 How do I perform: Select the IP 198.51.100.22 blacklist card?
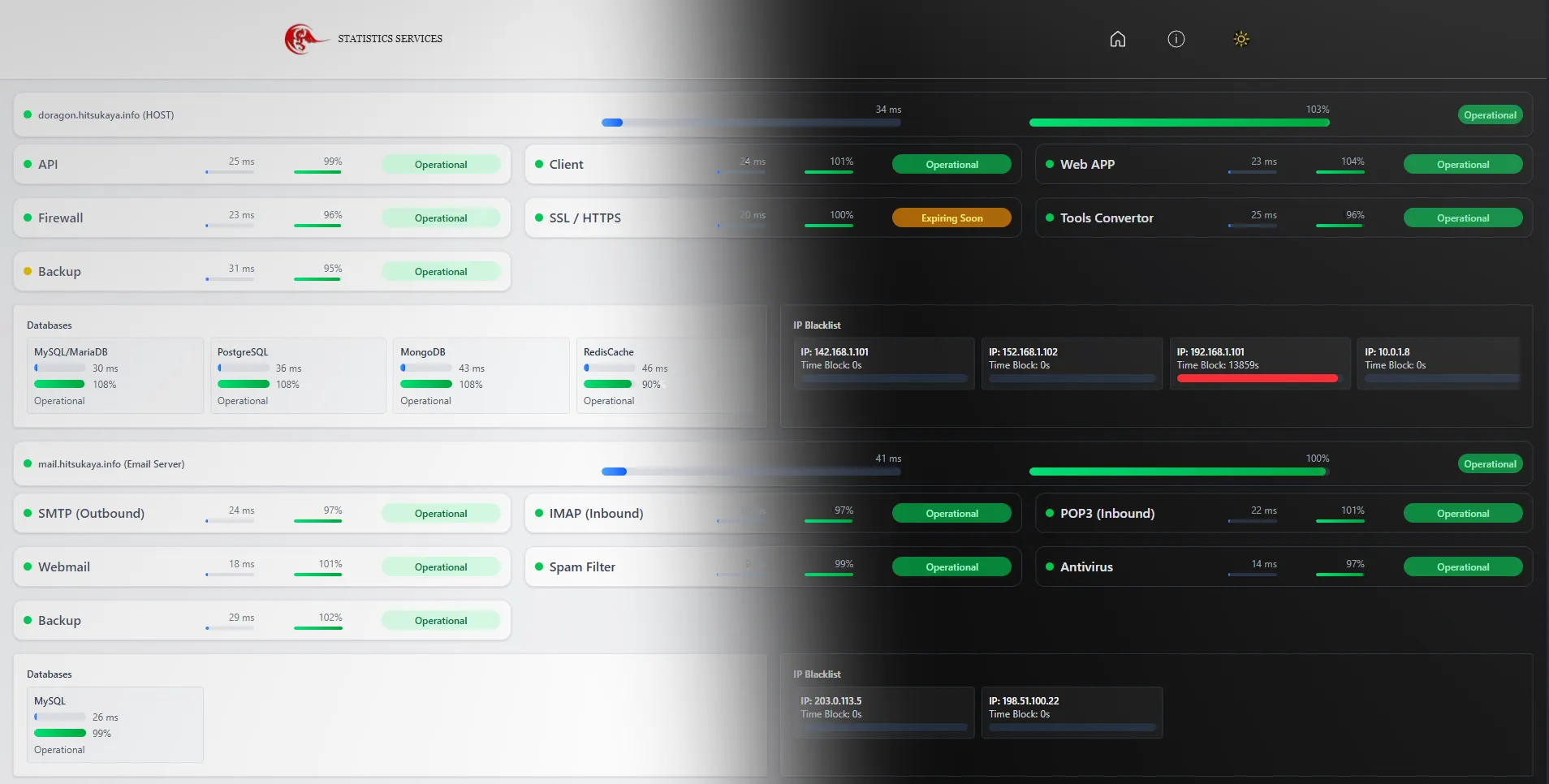coord(1072,713)
